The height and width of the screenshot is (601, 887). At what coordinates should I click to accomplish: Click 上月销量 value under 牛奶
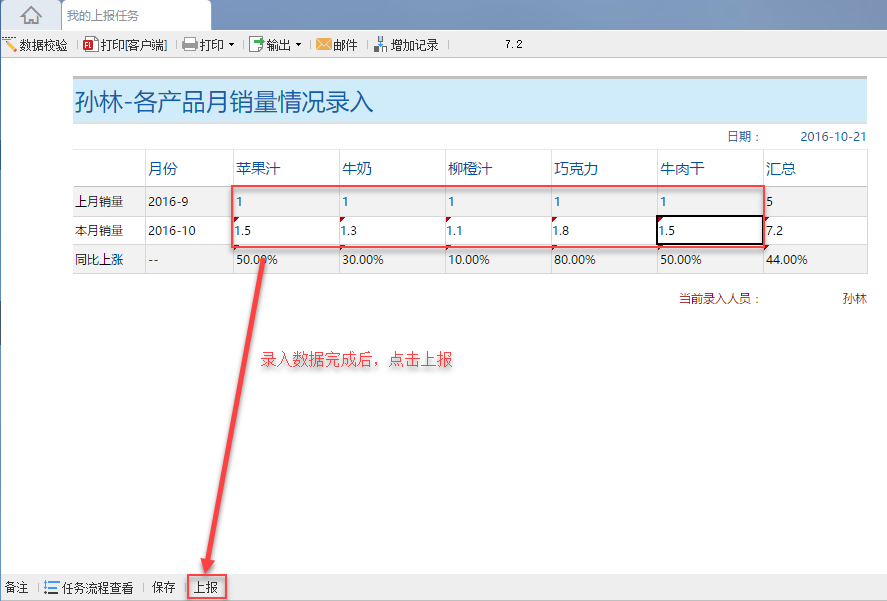(x=392, y=201)
